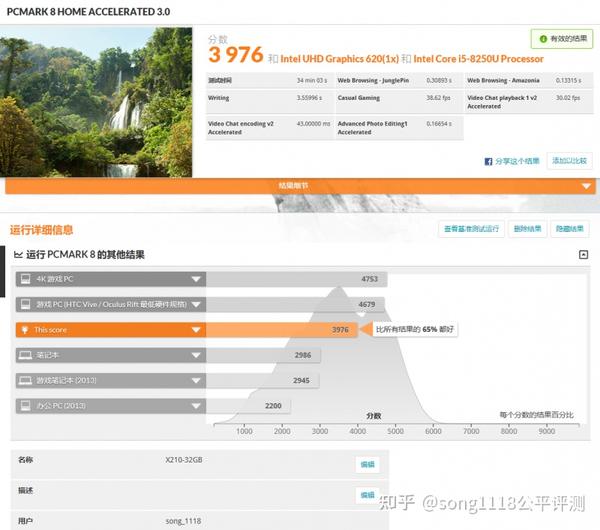Expand the 4K gaming PC dropdown arrow
This screenshot has width=600, height=530.
click(x=196, y=279)
